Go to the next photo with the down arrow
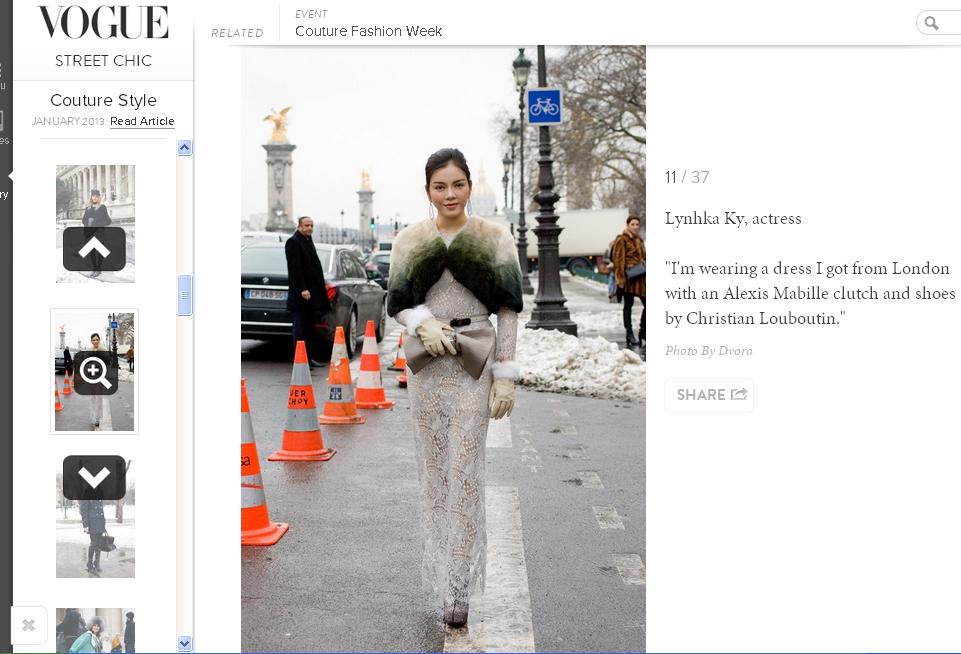Image resolution: width=961 pixels, height=654 pixels. tap(95, 477)
